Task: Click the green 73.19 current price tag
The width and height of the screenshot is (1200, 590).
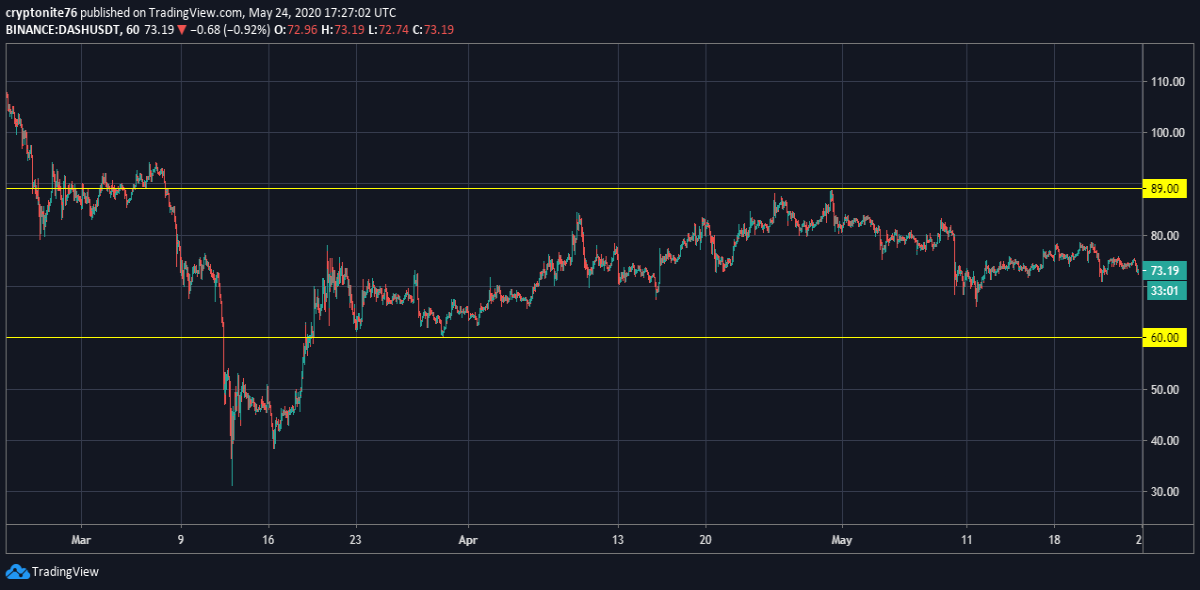Action: 1166,271
